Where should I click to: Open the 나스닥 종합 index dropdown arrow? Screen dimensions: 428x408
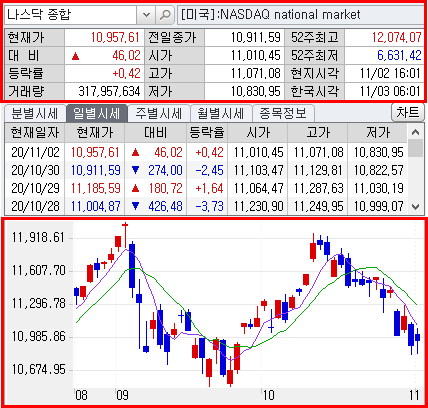pyautogui.click(x=146, y=15)
